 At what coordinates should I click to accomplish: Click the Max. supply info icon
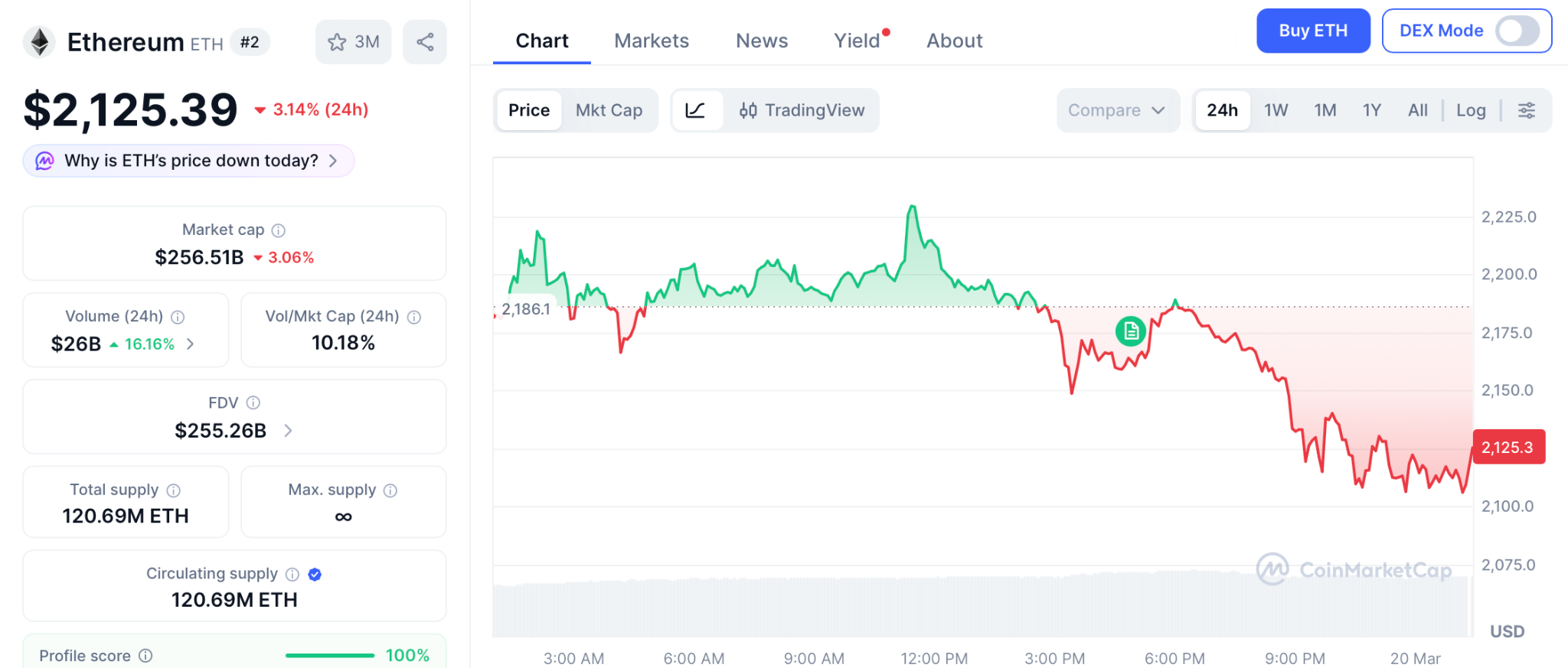390,490
